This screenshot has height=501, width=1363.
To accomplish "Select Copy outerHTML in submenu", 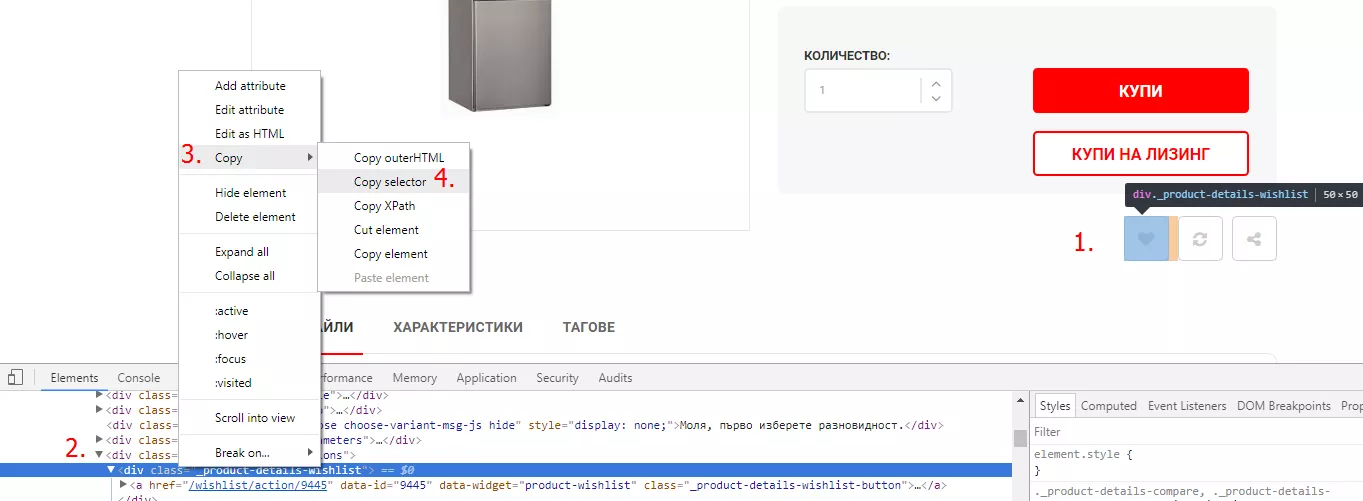I will click(394, 158).
